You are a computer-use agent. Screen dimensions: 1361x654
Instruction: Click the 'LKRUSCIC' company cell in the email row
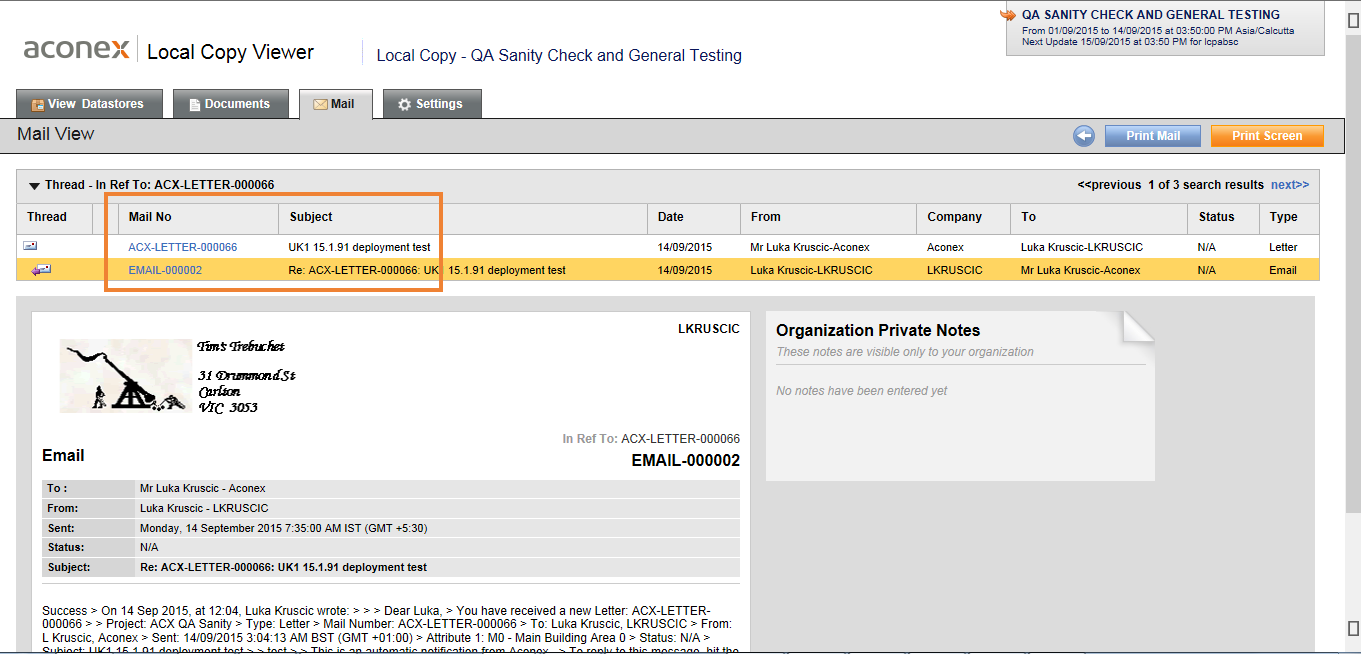(x=955, y=270)
